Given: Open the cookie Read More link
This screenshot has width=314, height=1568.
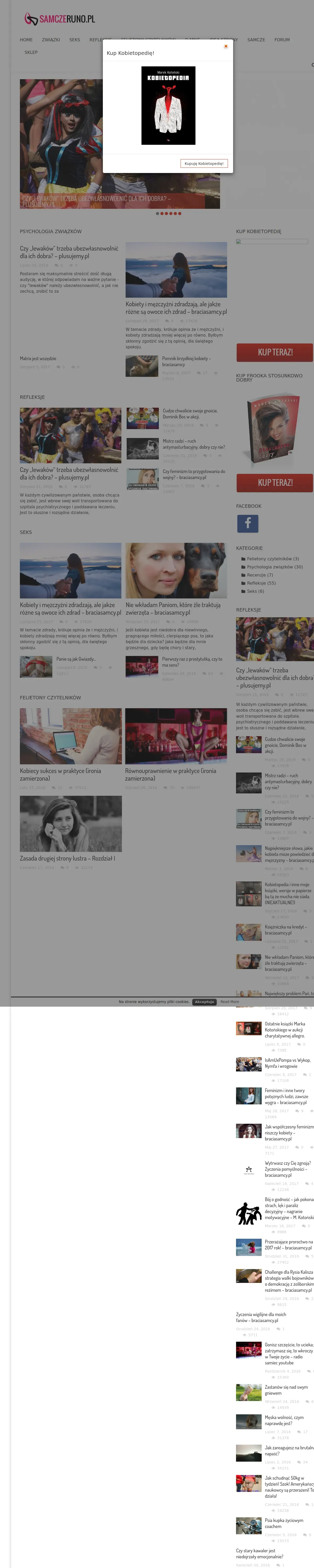Looking at the screenshot, I should click(x=230, y=1002).
